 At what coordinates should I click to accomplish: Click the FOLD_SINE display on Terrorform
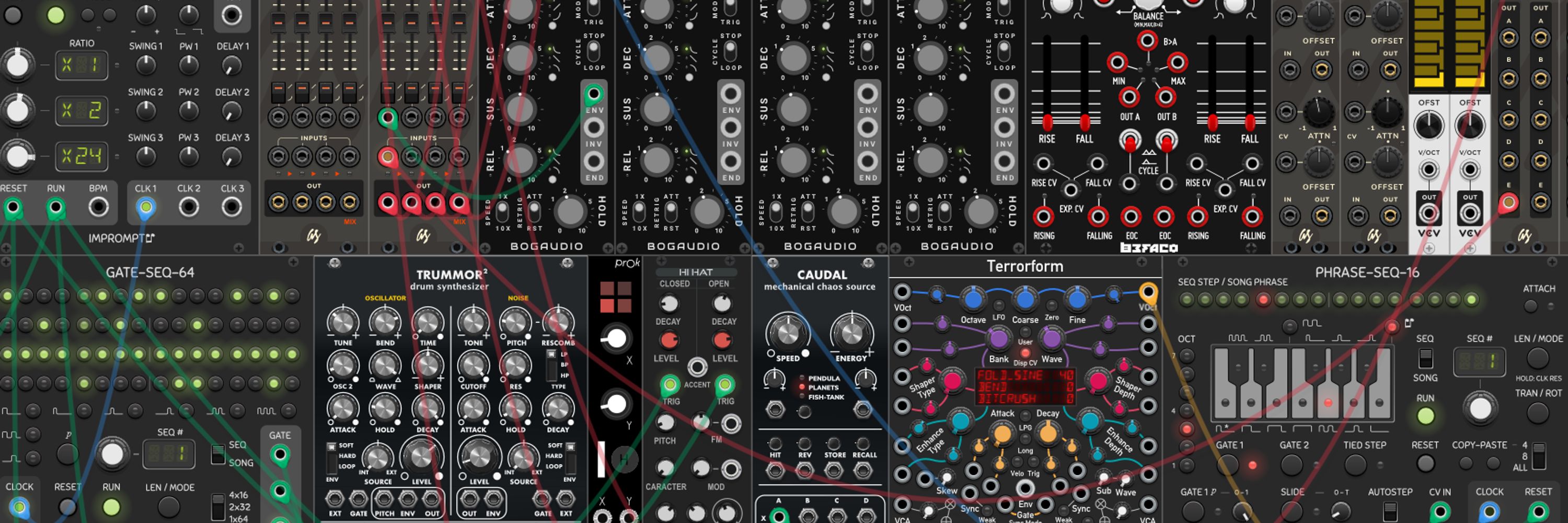1025,386
